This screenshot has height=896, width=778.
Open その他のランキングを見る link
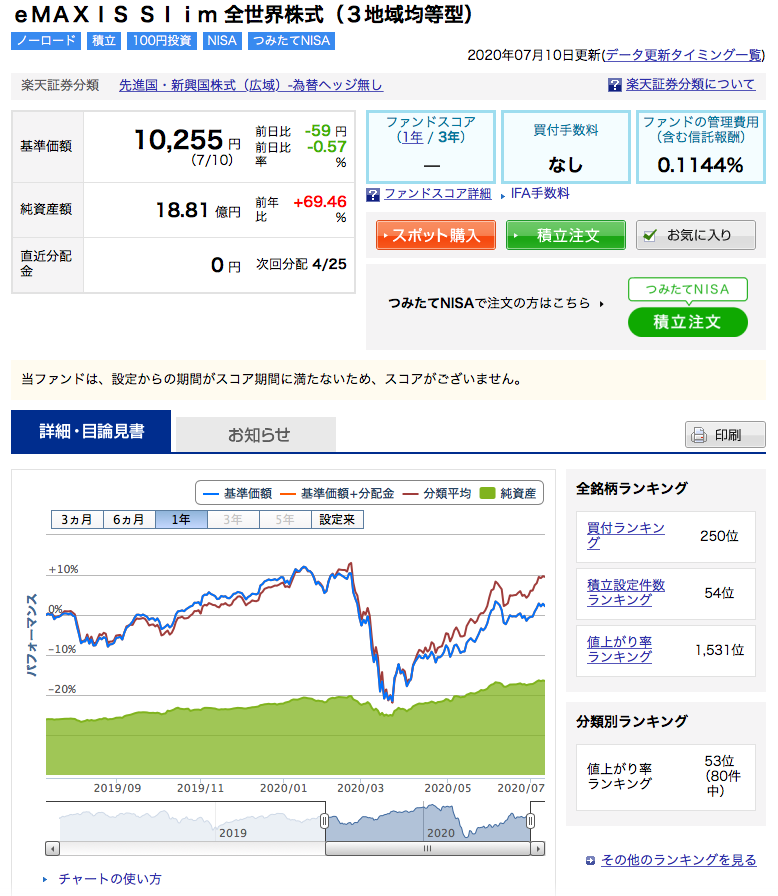(x=679, y=860)
